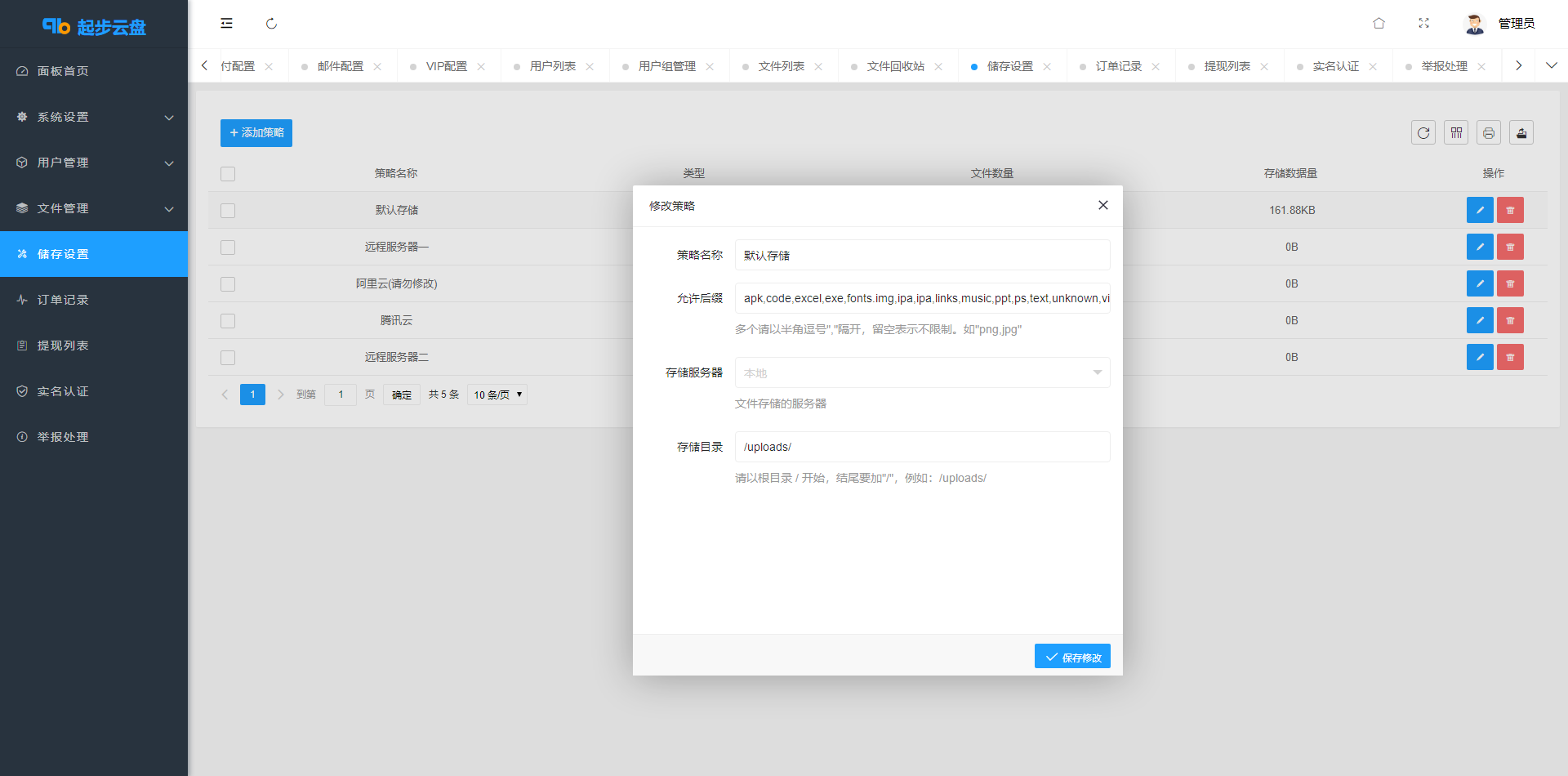This screenshot has height=776, width=1568.
Task: Collapse the sidebar using the menu toggle icon
Action: click(x=226, y=24)
